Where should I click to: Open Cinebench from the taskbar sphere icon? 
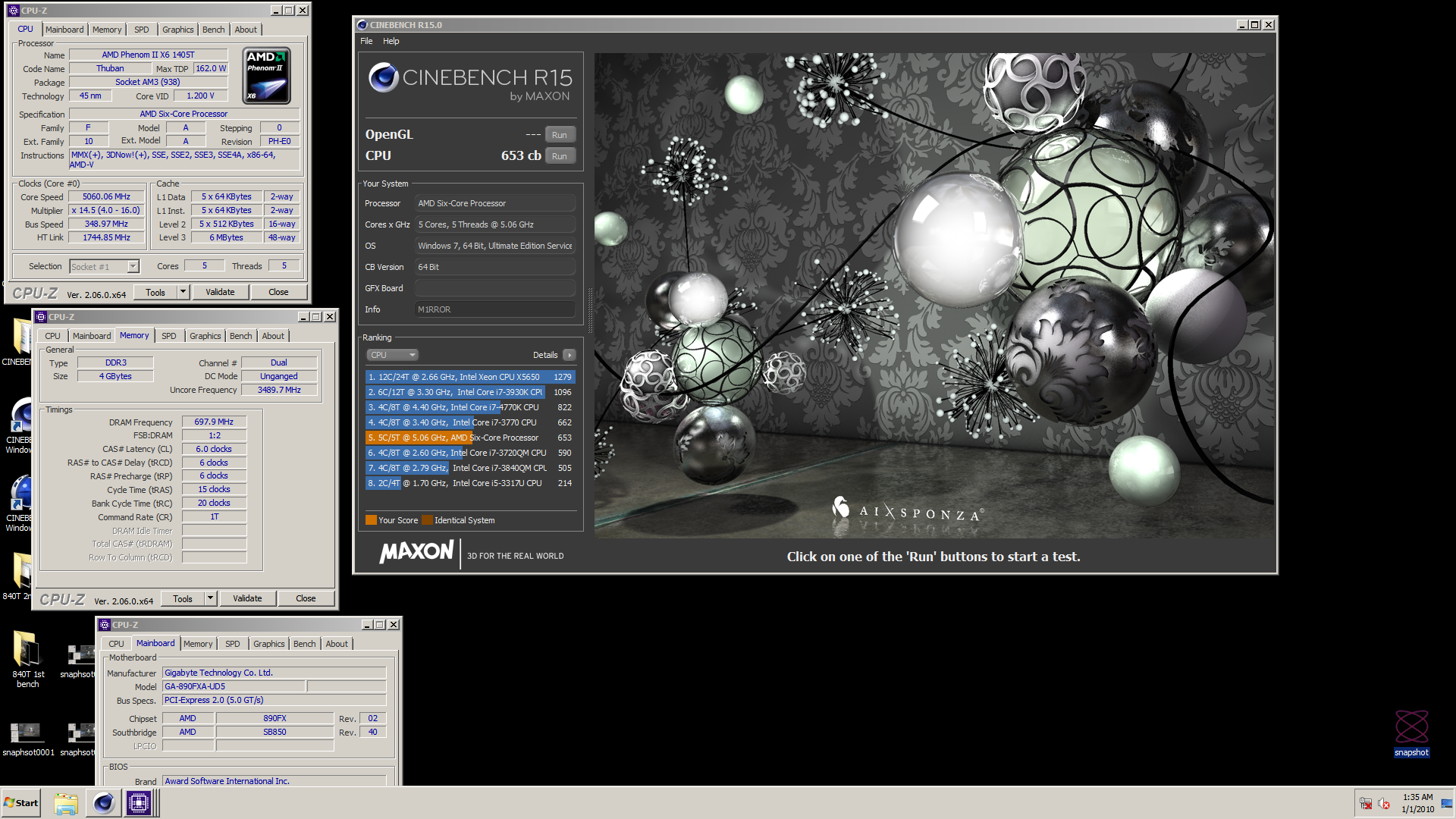pyautogui.click(x=103, y=803)
